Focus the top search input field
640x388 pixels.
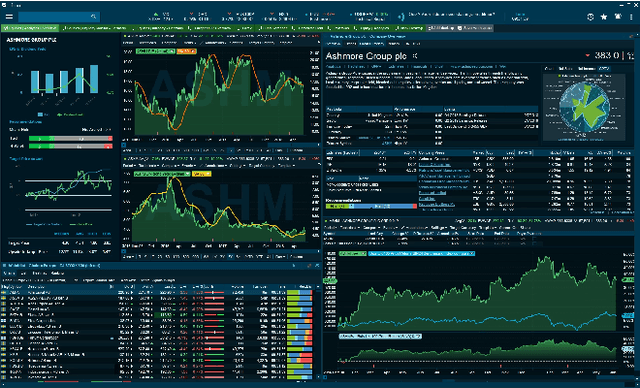59,17
